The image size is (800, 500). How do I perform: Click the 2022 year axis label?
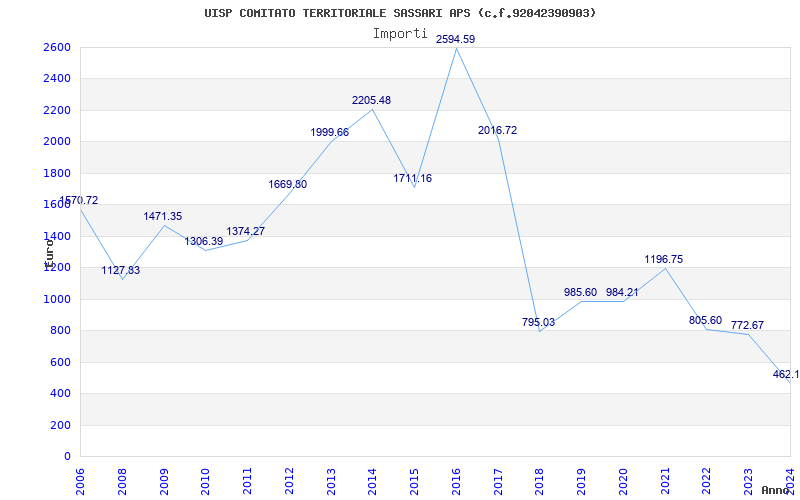[707, 481]
